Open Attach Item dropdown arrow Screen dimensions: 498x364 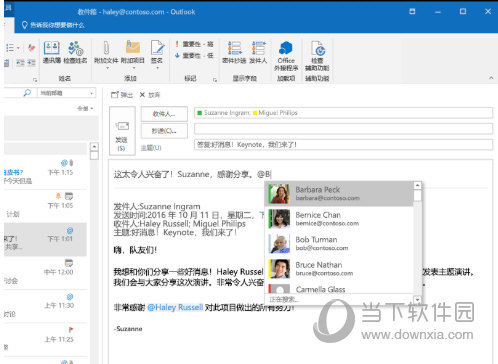click(134, 68)
